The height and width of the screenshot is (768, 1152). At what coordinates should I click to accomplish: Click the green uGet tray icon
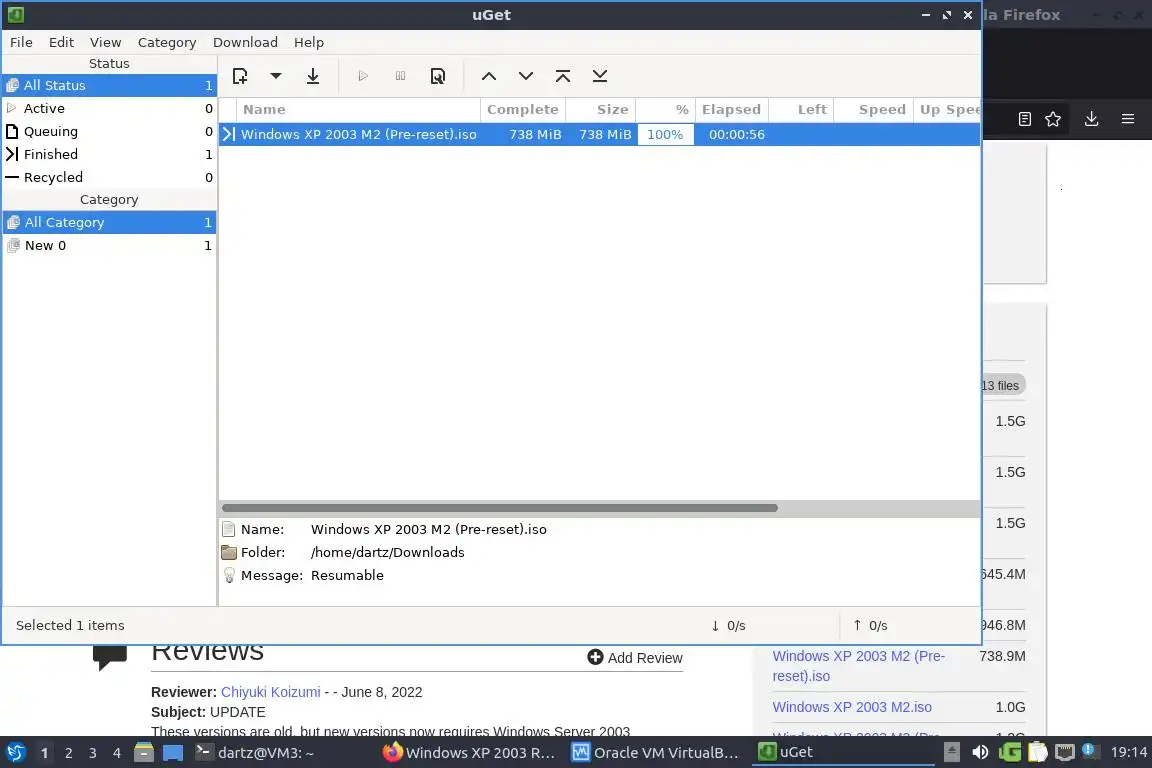tap(1010, 753)
